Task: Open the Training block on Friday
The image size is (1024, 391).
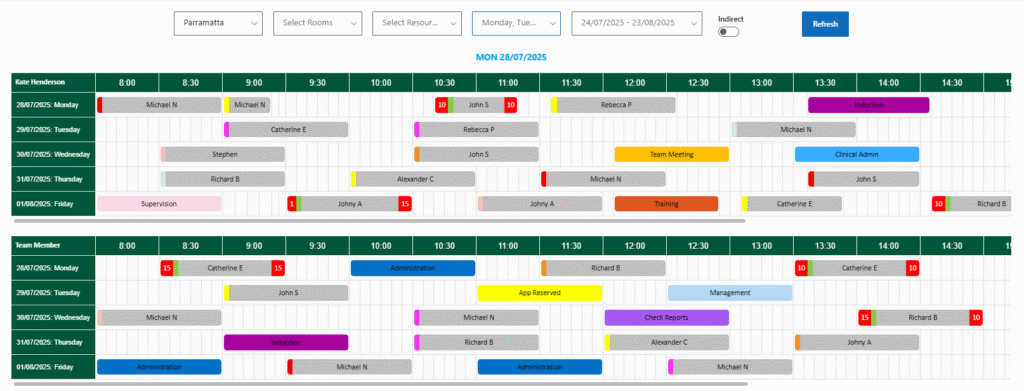Action: (666, 204)
